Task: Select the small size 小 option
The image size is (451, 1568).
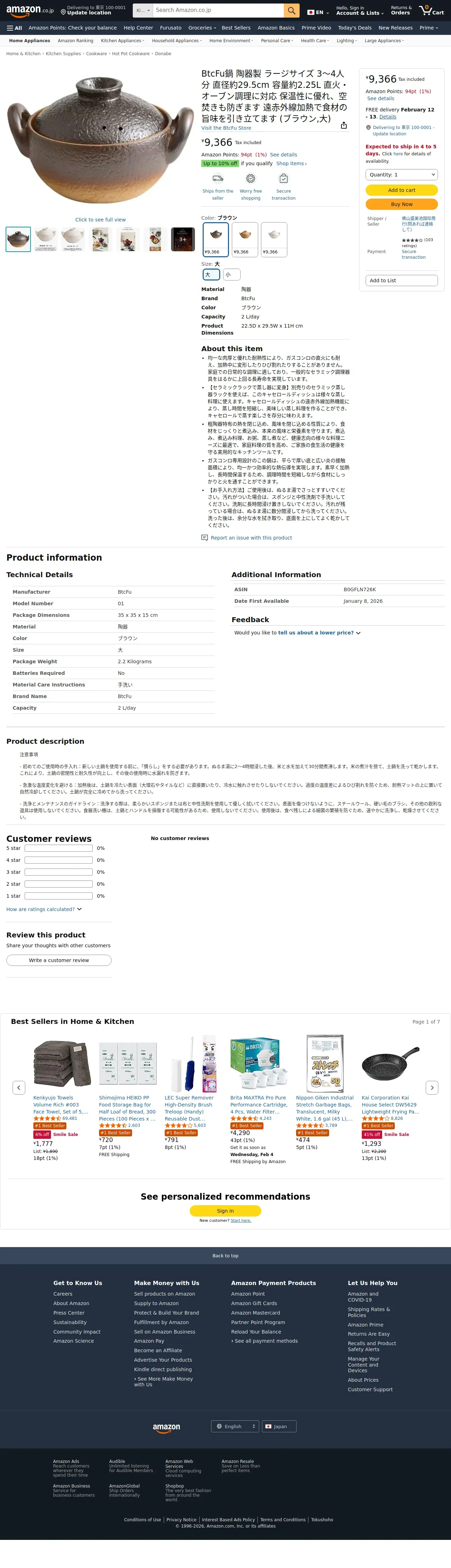Action: [231, 275]
